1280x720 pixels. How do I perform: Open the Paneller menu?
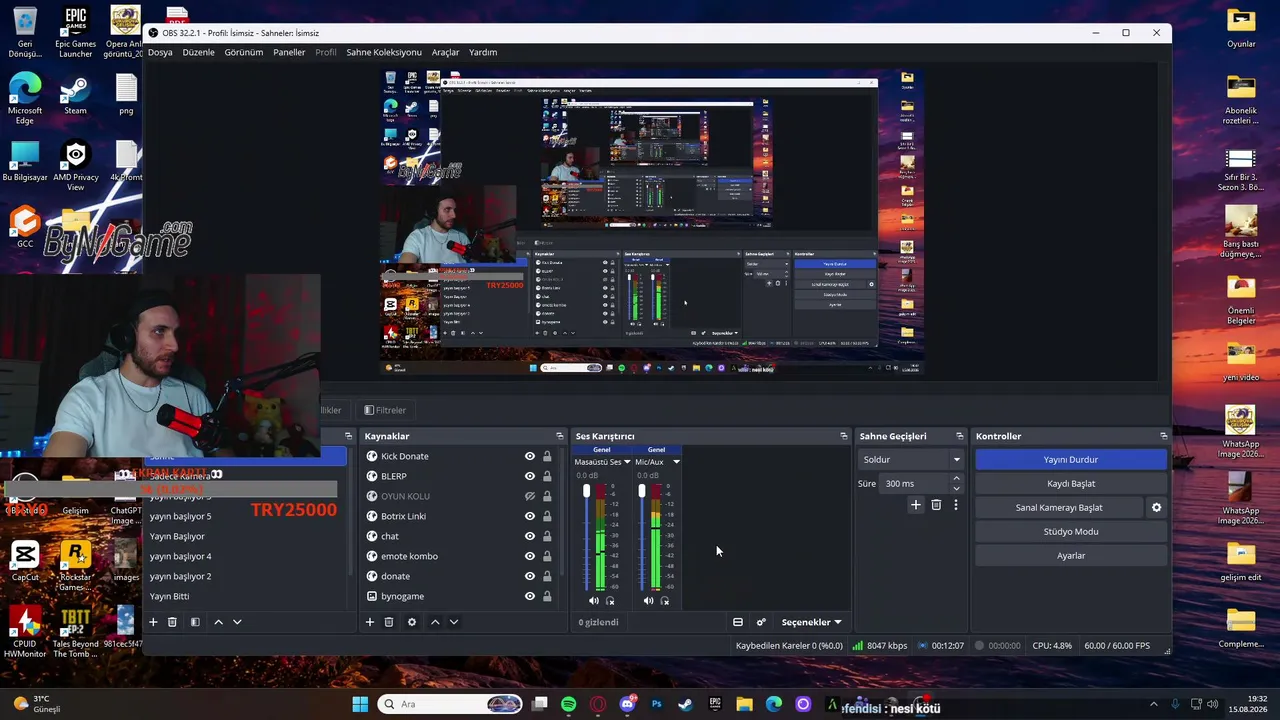pos(289,52)
